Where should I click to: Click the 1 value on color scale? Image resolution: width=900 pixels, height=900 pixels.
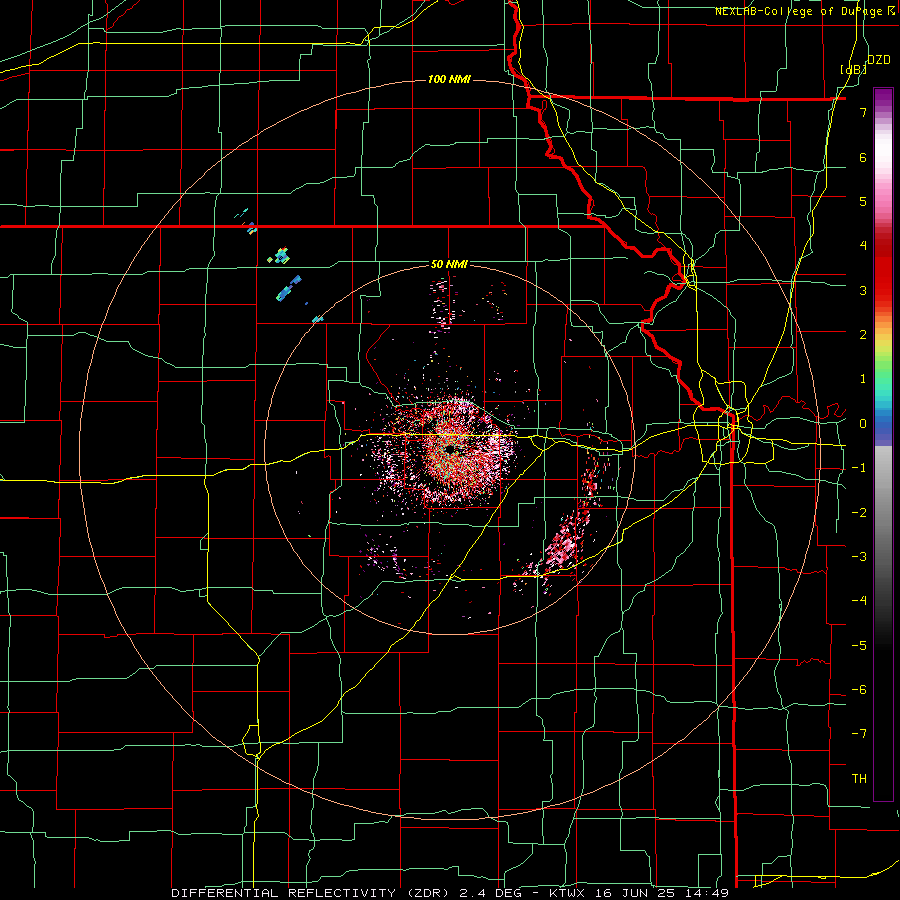(x=863, y=379)
